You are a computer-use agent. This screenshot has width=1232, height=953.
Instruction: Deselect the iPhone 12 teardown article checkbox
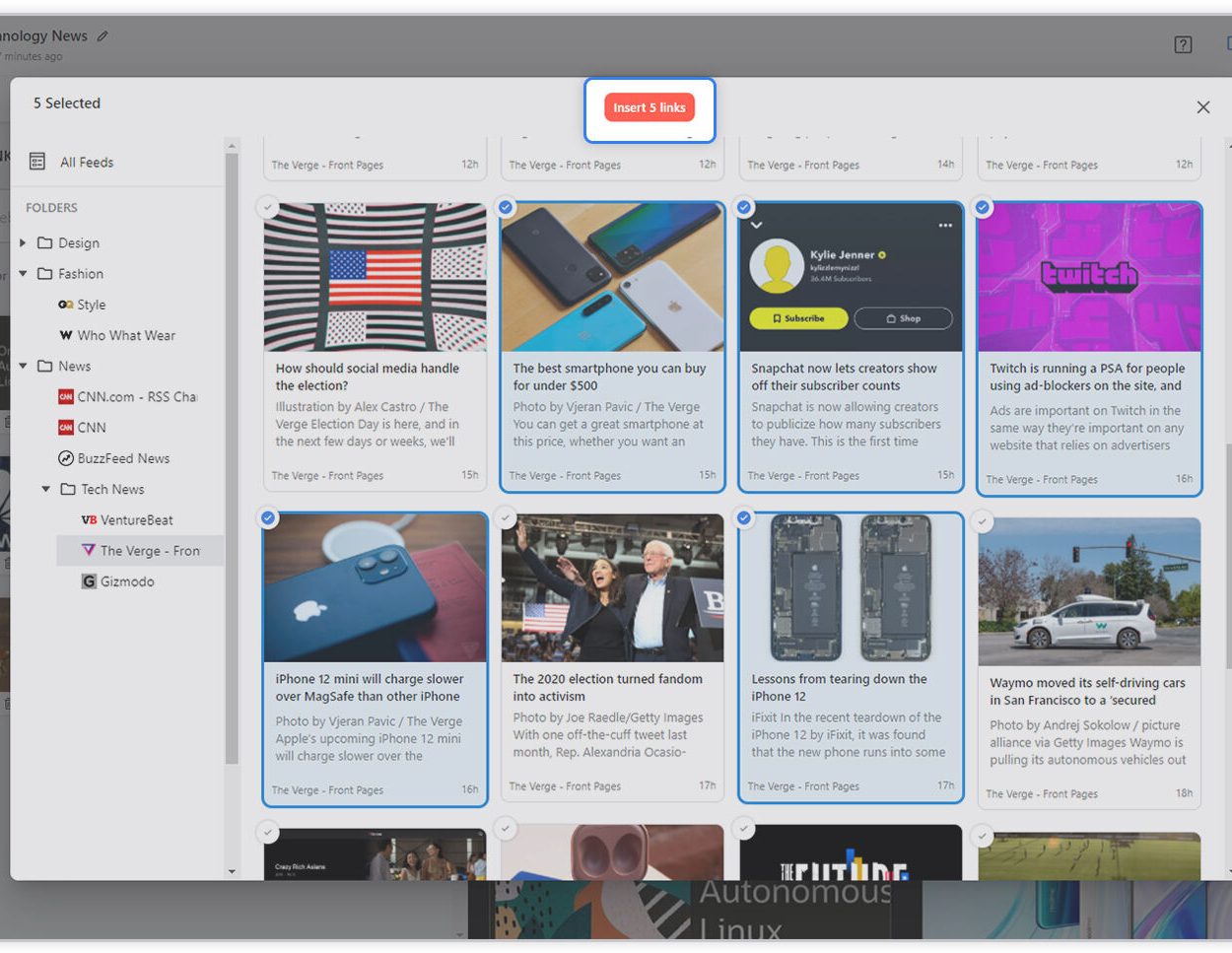pyautogui.click(x=744, y=517)
